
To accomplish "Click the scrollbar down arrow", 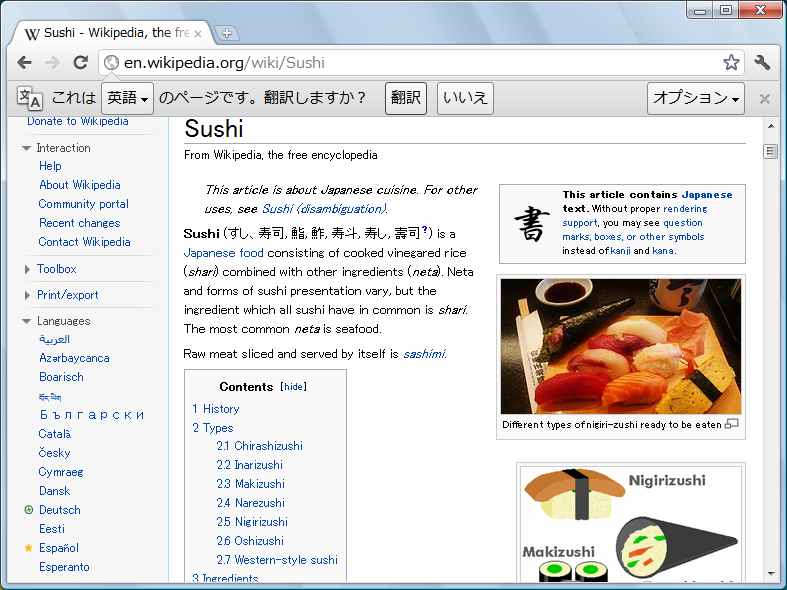I will (x=770, y=573).
